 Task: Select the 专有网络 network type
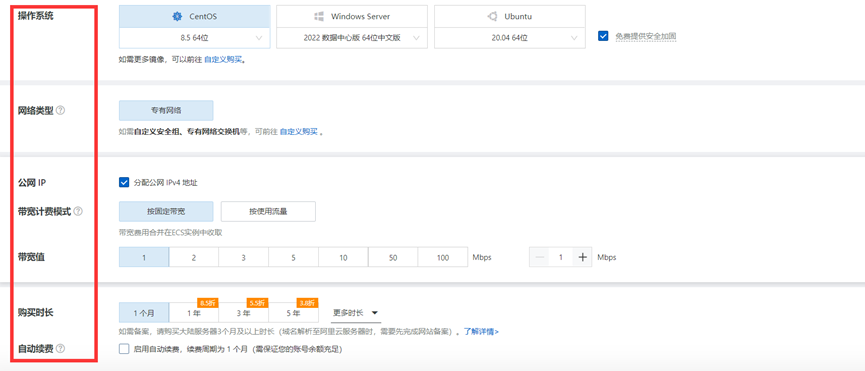[x=166, y=110]
